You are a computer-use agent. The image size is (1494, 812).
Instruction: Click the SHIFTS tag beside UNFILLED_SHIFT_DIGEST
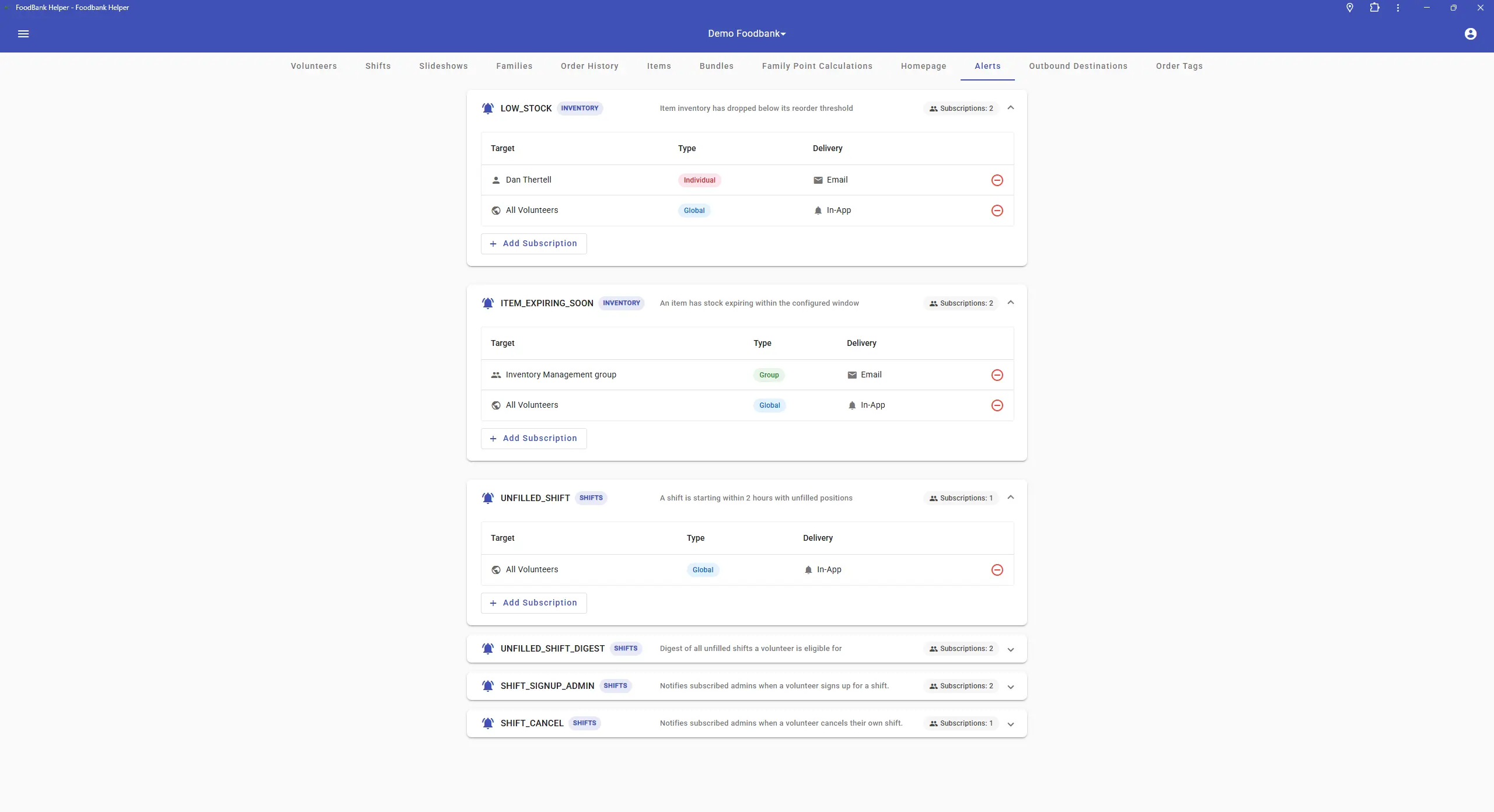pyautogui.click(x=625, y=649)
